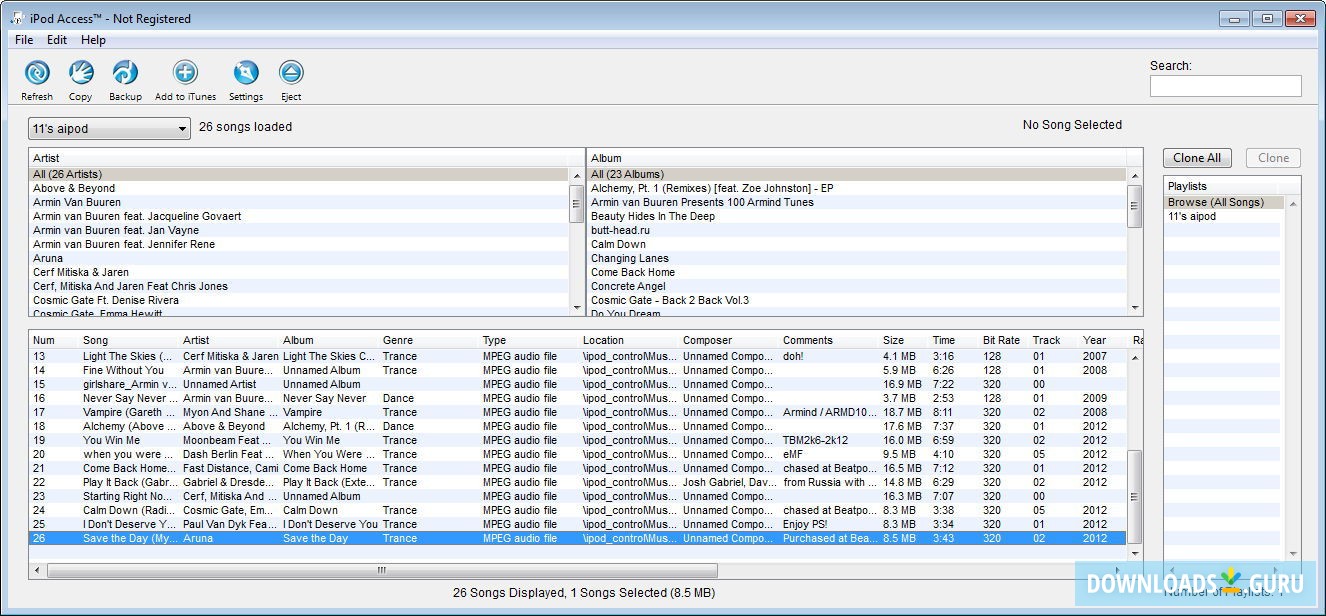Open the Edit menu
This screenshot has width=1326, height=616.
[57, 40]
